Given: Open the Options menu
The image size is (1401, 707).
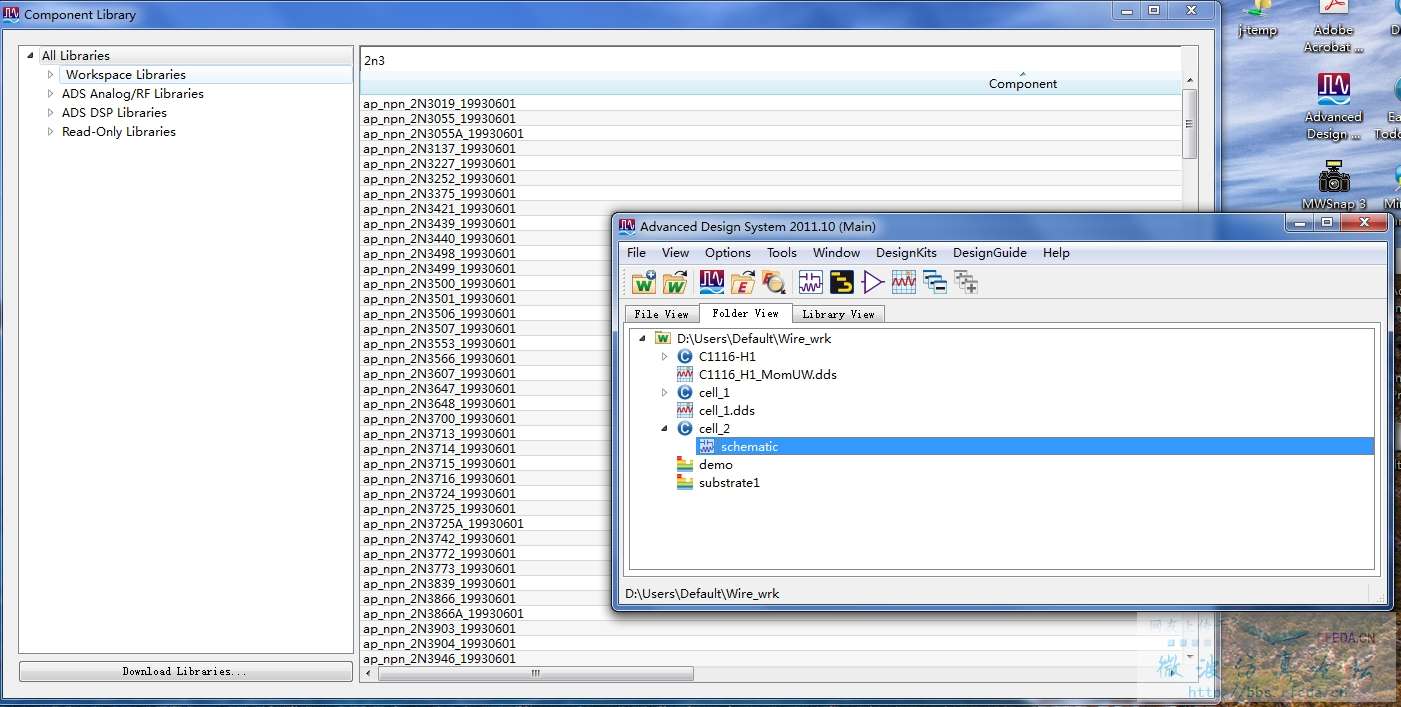Looking at the screenshot, I should click(x=728, y=253).
